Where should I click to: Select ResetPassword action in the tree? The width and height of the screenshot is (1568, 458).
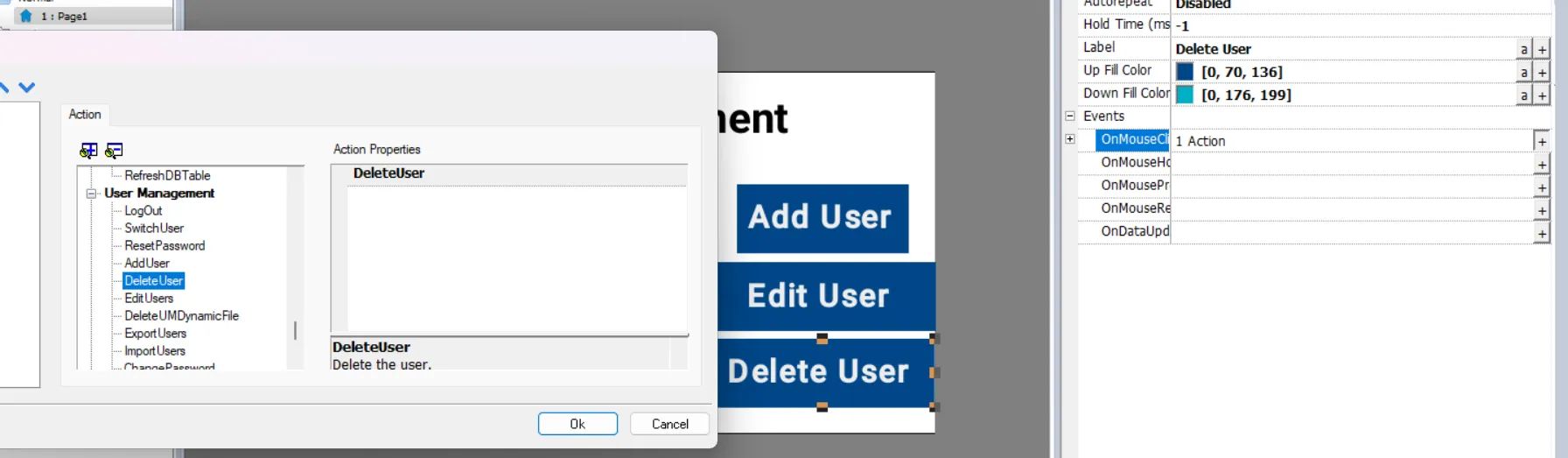point(164,246)
